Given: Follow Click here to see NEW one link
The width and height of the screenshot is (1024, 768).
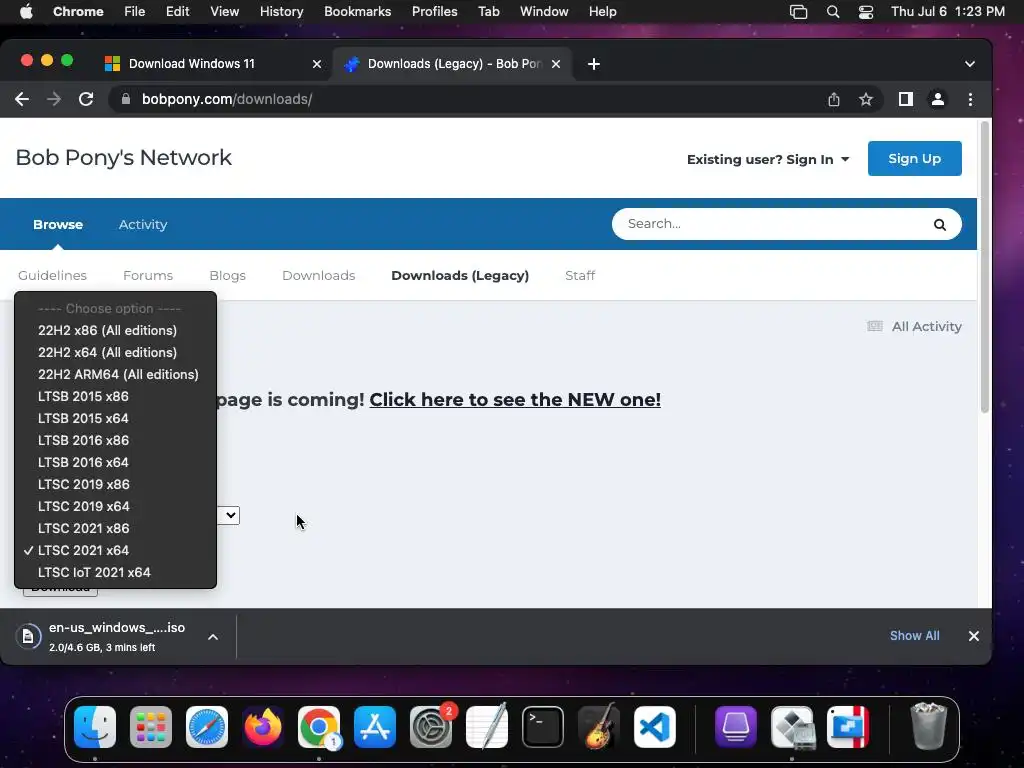Looking at the screenshot, I should coord(515,400).
